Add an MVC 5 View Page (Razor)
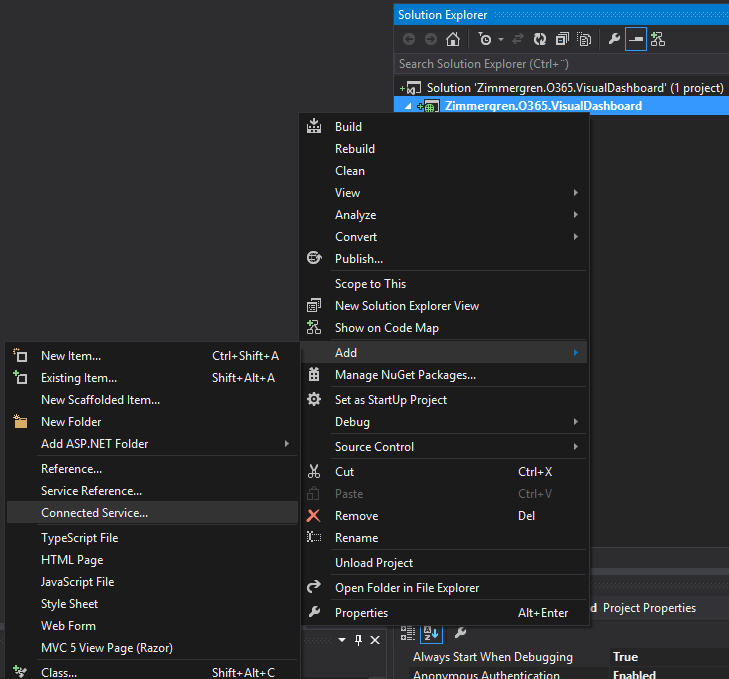Screen dimensions: 729x679 (152, 648)
